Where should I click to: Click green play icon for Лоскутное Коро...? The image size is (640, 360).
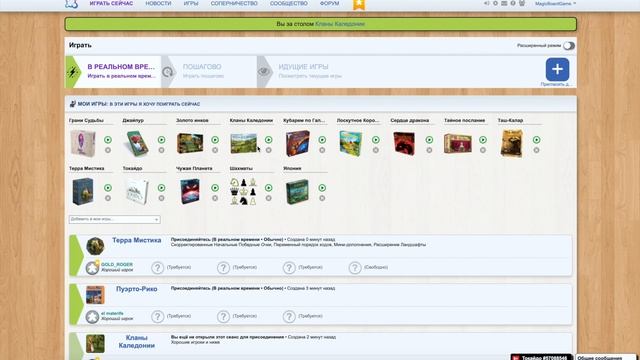[x=376, y=140]
